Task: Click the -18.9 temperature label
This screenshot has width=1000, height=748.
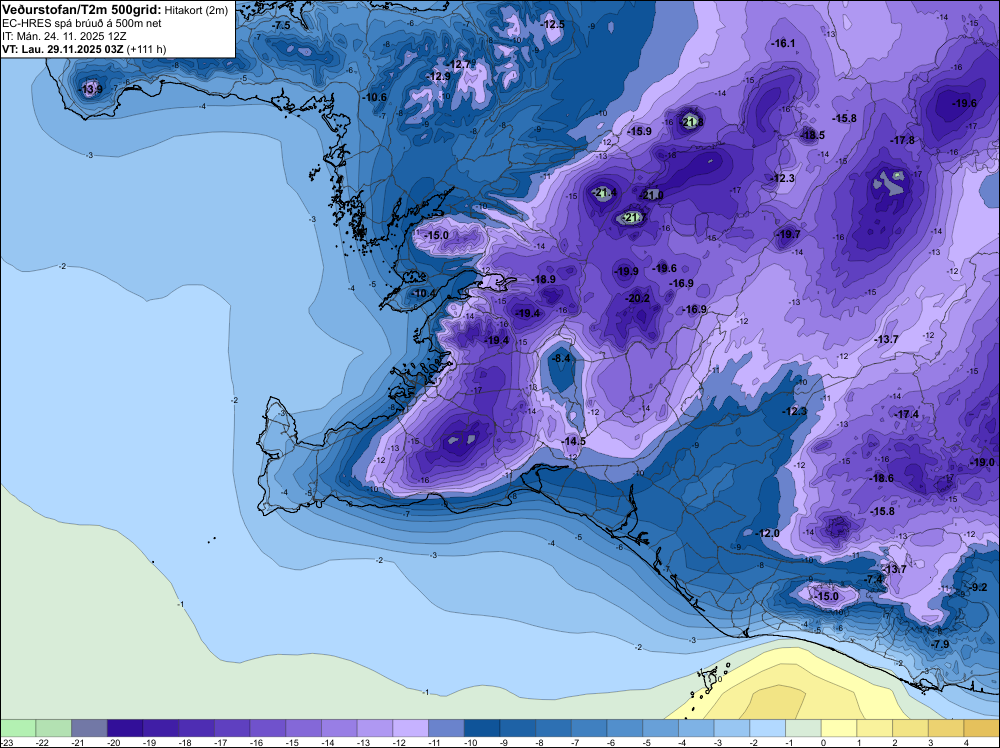Action: tap(543, 279)
